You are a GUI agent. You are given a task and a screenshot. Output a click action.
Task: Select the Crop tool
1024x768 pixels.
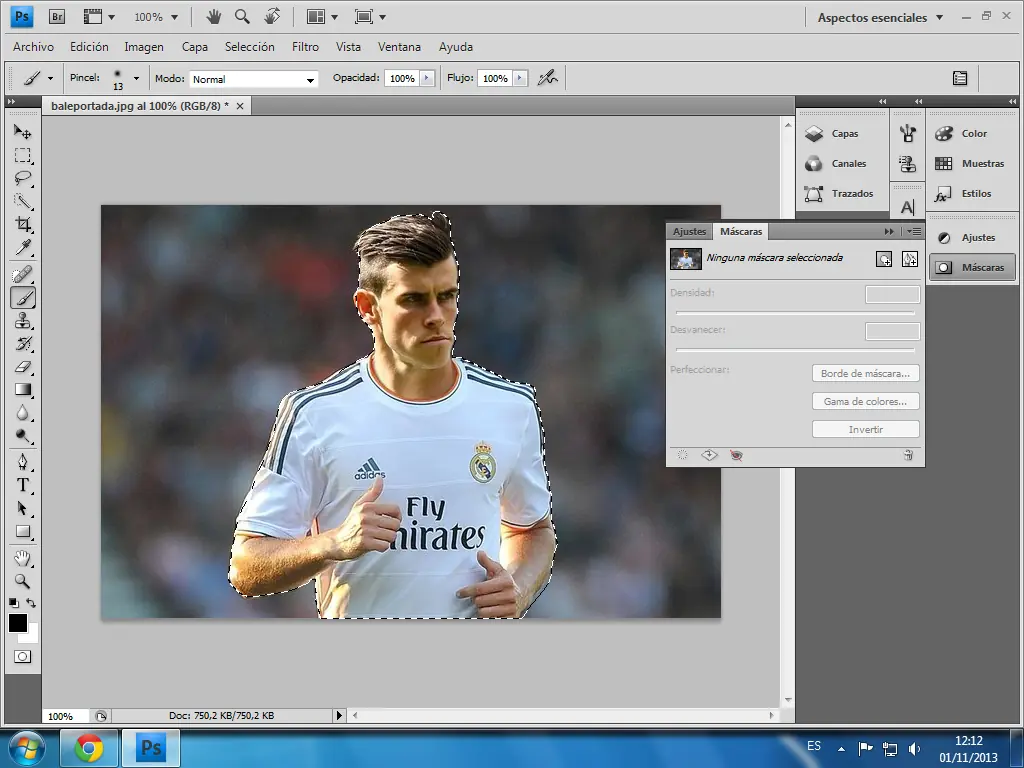(23, 224)
